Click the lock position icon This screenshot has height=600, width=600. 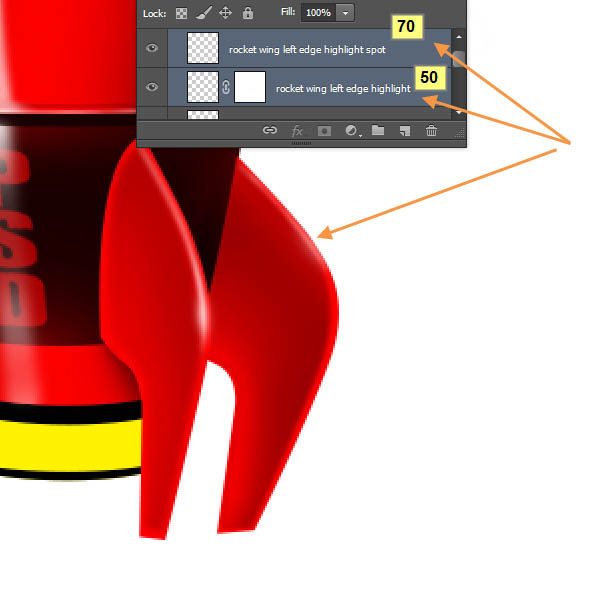225,14
